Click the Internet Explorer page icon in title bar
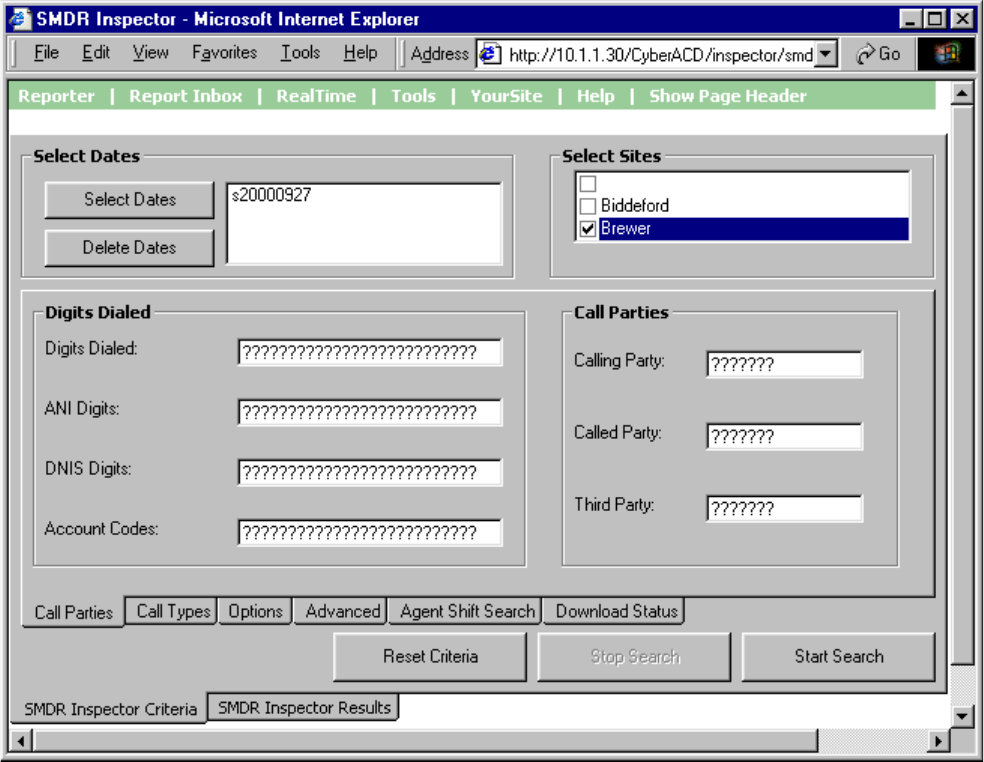Screen dimensions: 984x762 coord(20,18)
